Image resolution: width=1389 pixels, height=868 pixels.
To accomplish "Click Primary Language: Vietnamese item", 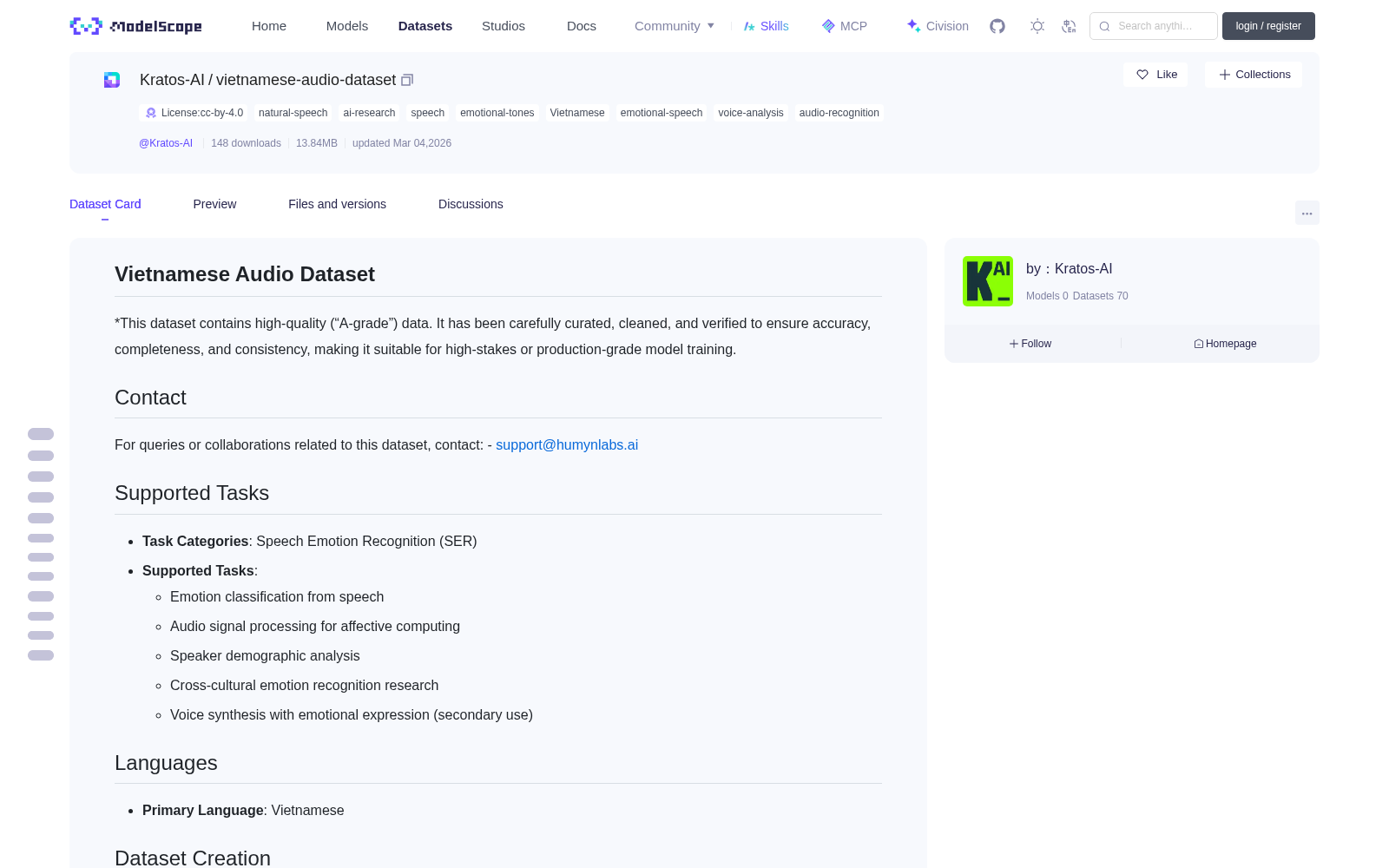I will coord(243,811).
